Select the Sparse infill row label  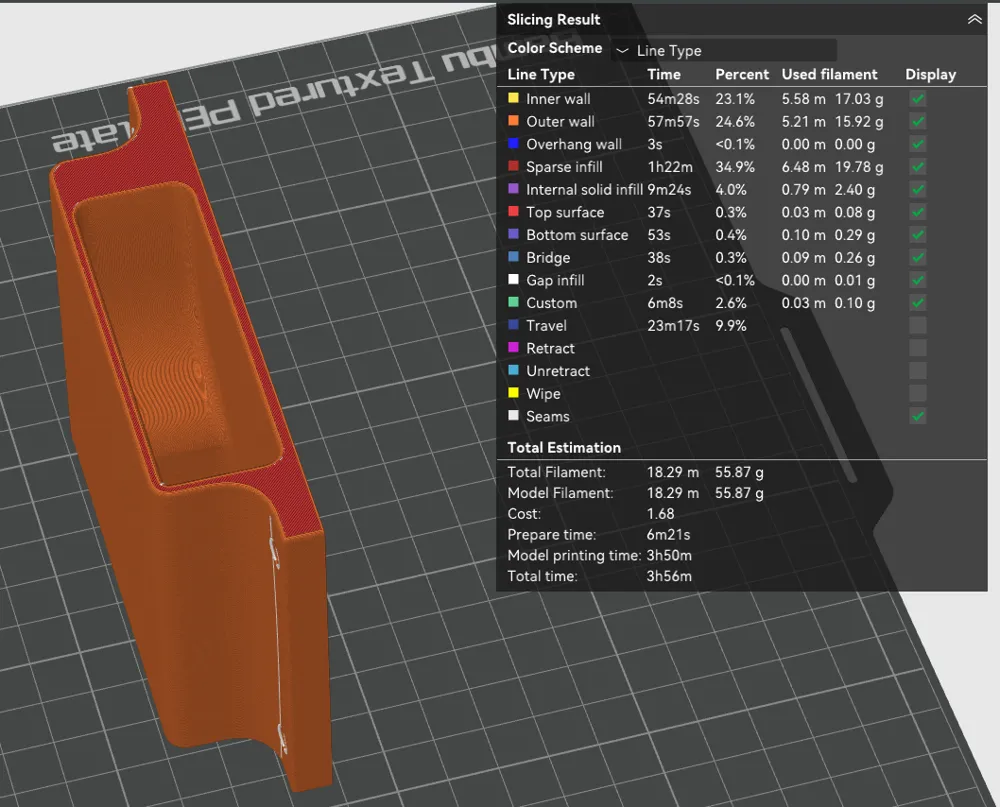pyautogui.click(x=564, y=167)
